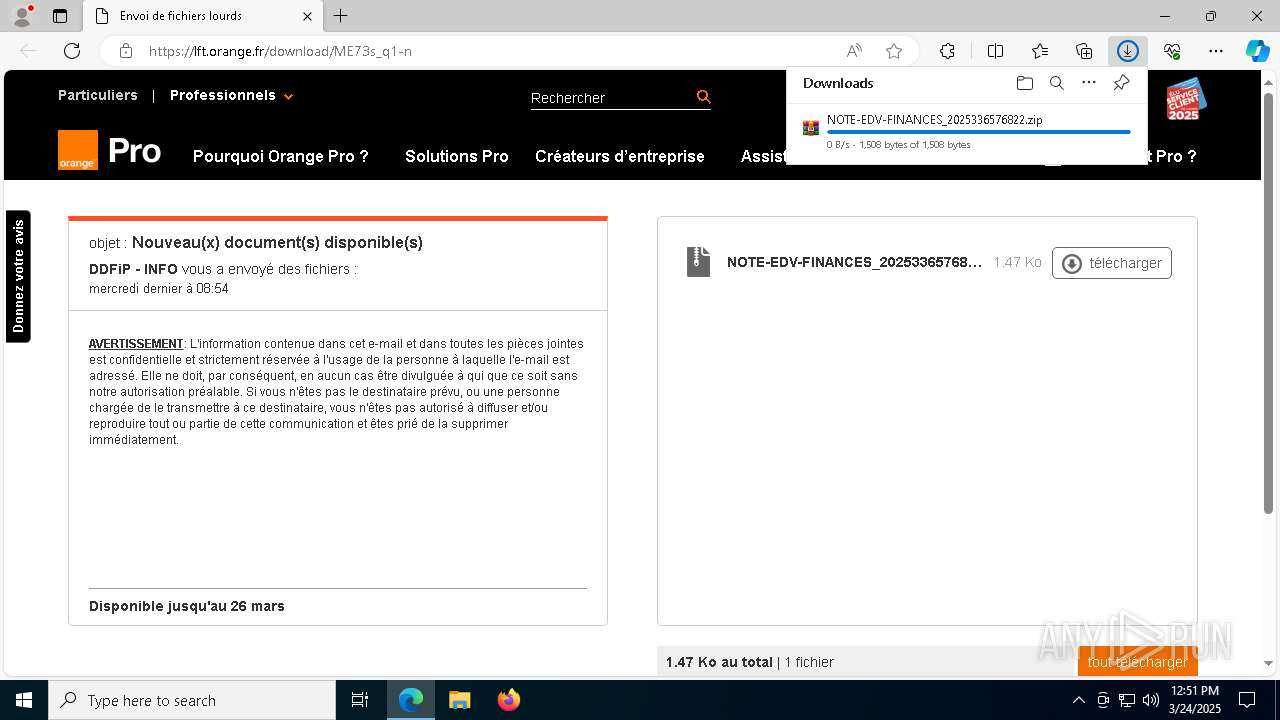Click the Orange Pro logo
The width and height of the screenshot is (1280, 720).
[110, 150]
